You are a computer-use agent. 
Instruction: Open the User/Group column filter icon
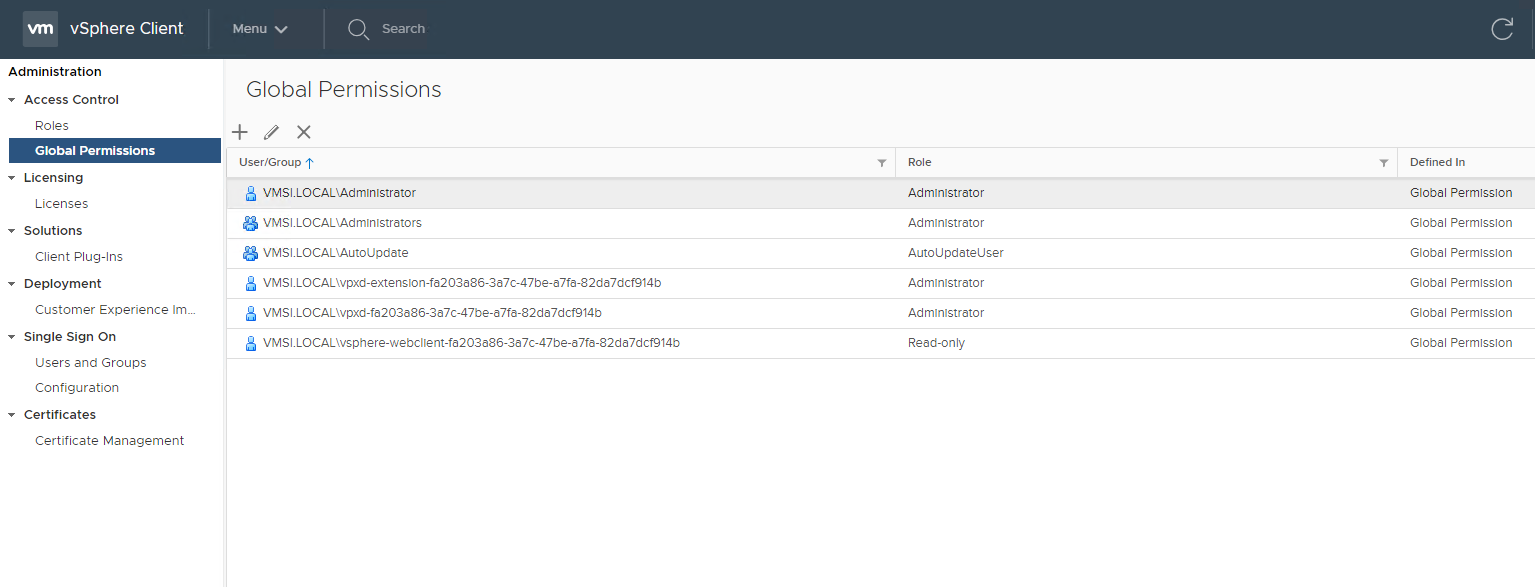click(881, 163)
